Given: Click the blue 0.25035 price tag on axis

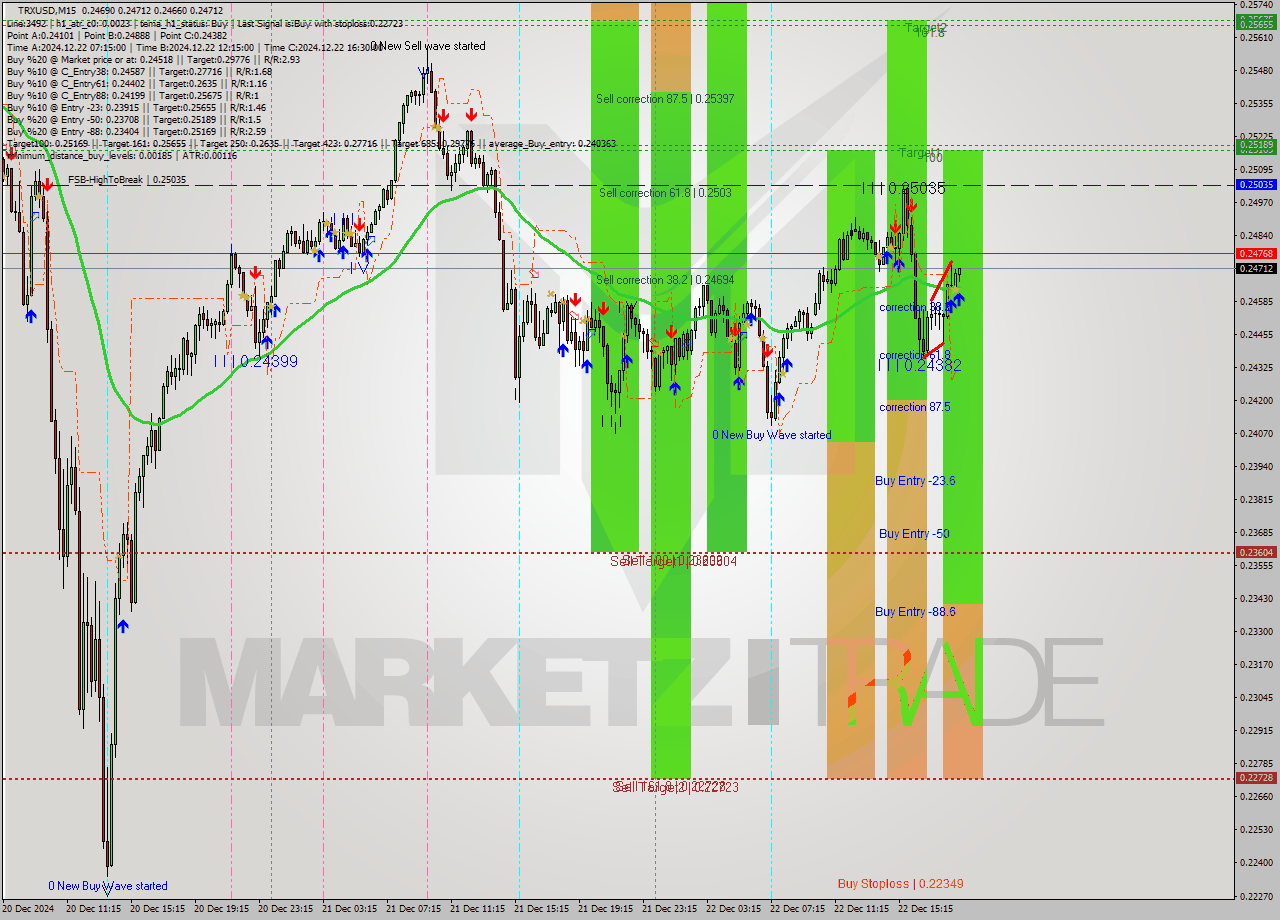Looking at the screenshot, I should coord(1257,185).
